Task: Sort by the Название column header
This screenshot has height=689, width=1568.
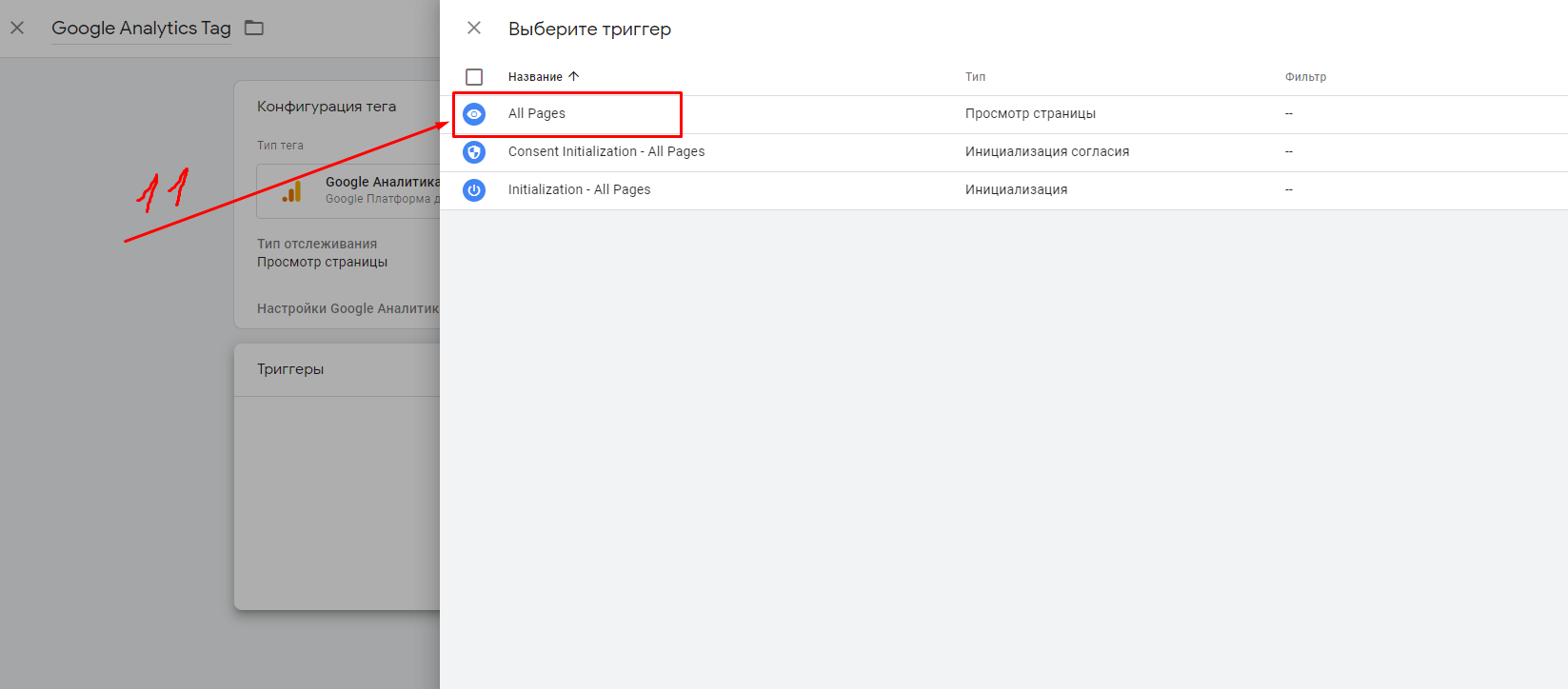Action: (x=535, y=77)
